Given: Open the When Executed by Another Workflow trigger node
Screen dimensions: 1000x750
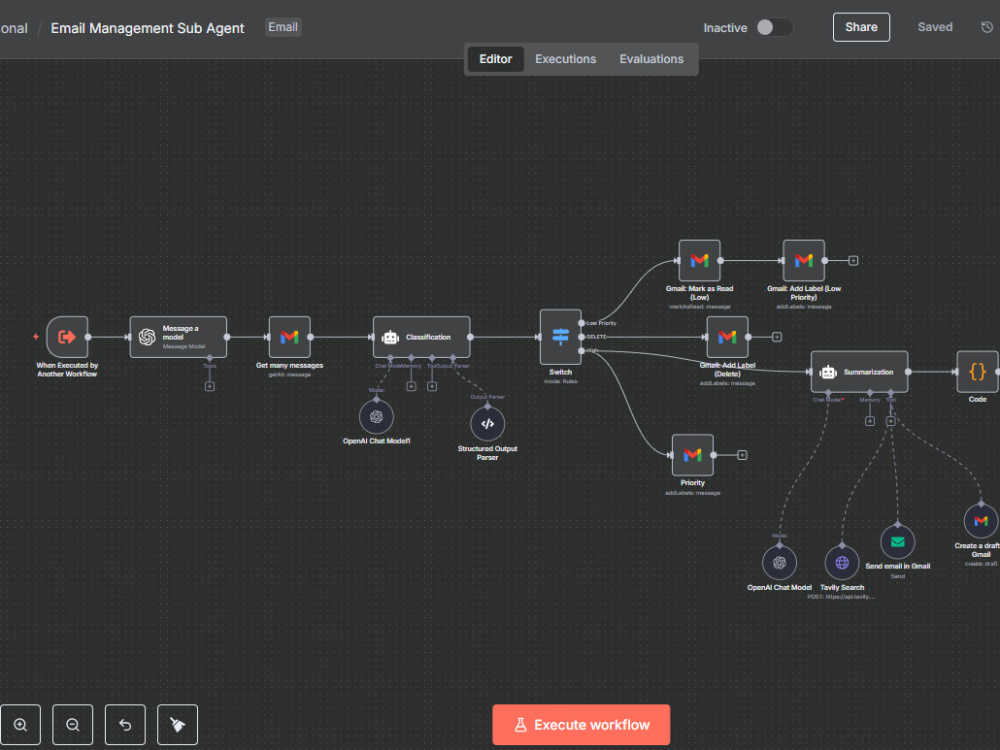Looking at the screenshot, I should coord(67,337).
